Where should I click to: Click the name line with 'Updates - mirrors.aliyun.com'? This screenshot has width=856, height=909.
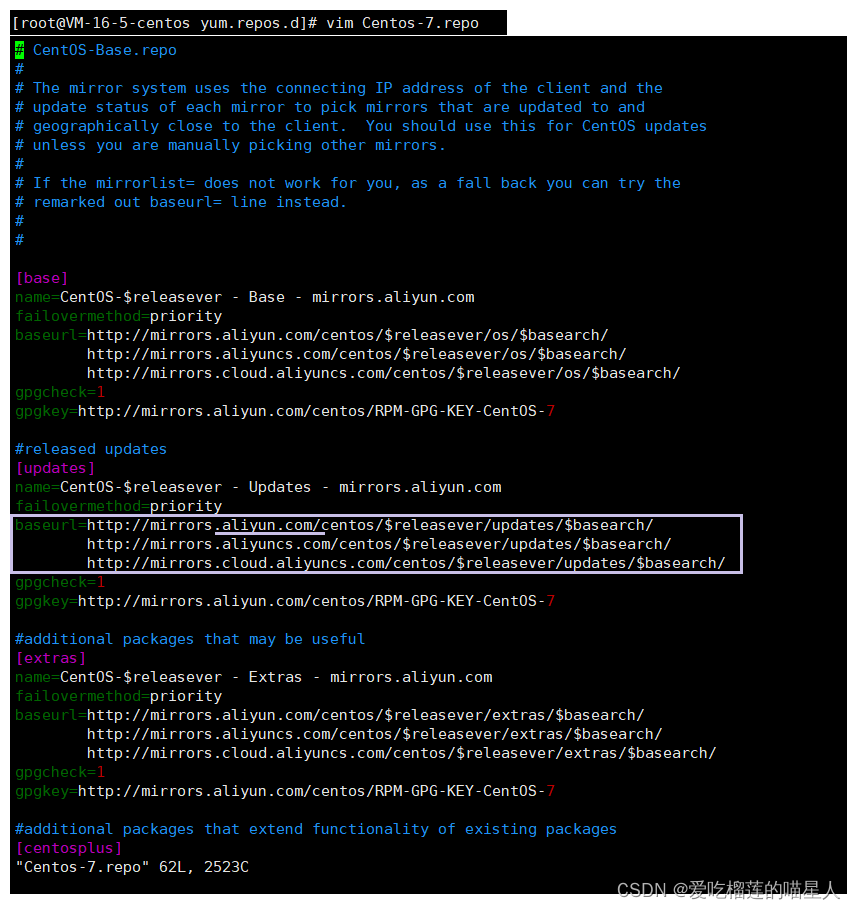(x=258, y=488)
